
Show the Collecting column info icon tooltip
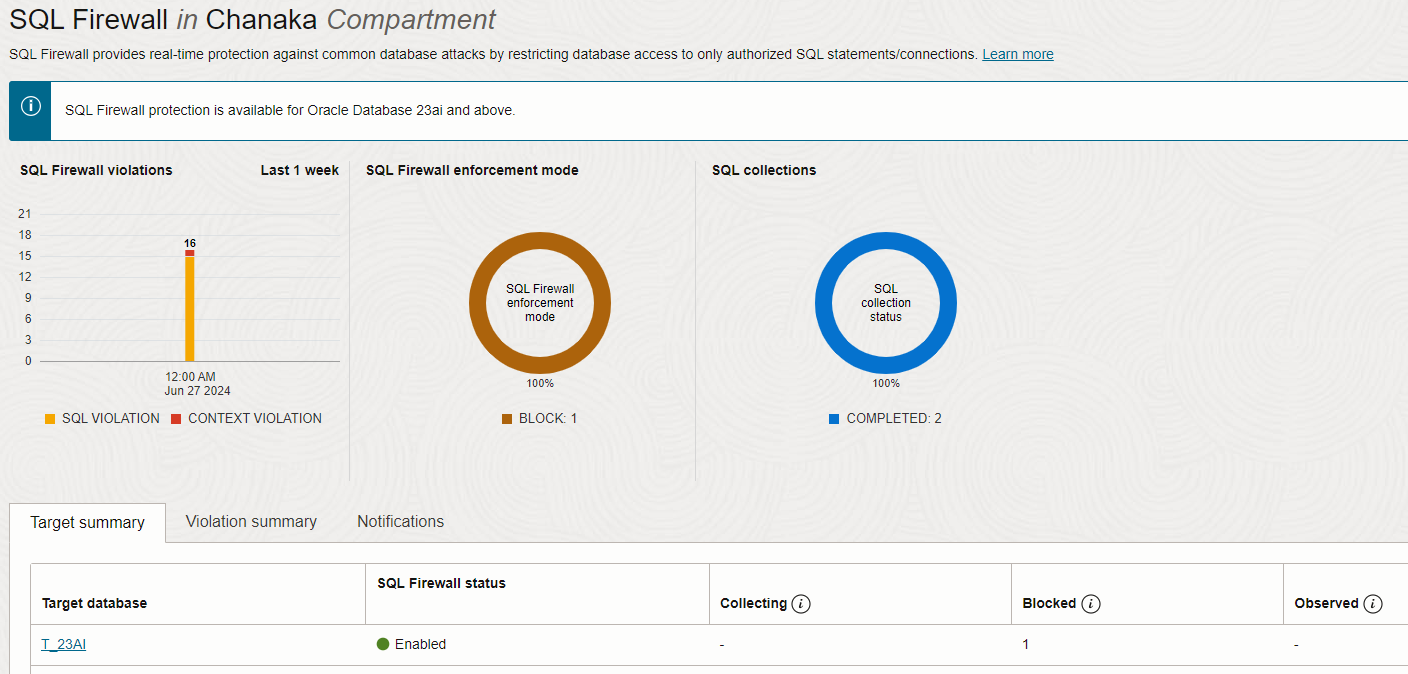pyautogui.click(x=800, y=603)
